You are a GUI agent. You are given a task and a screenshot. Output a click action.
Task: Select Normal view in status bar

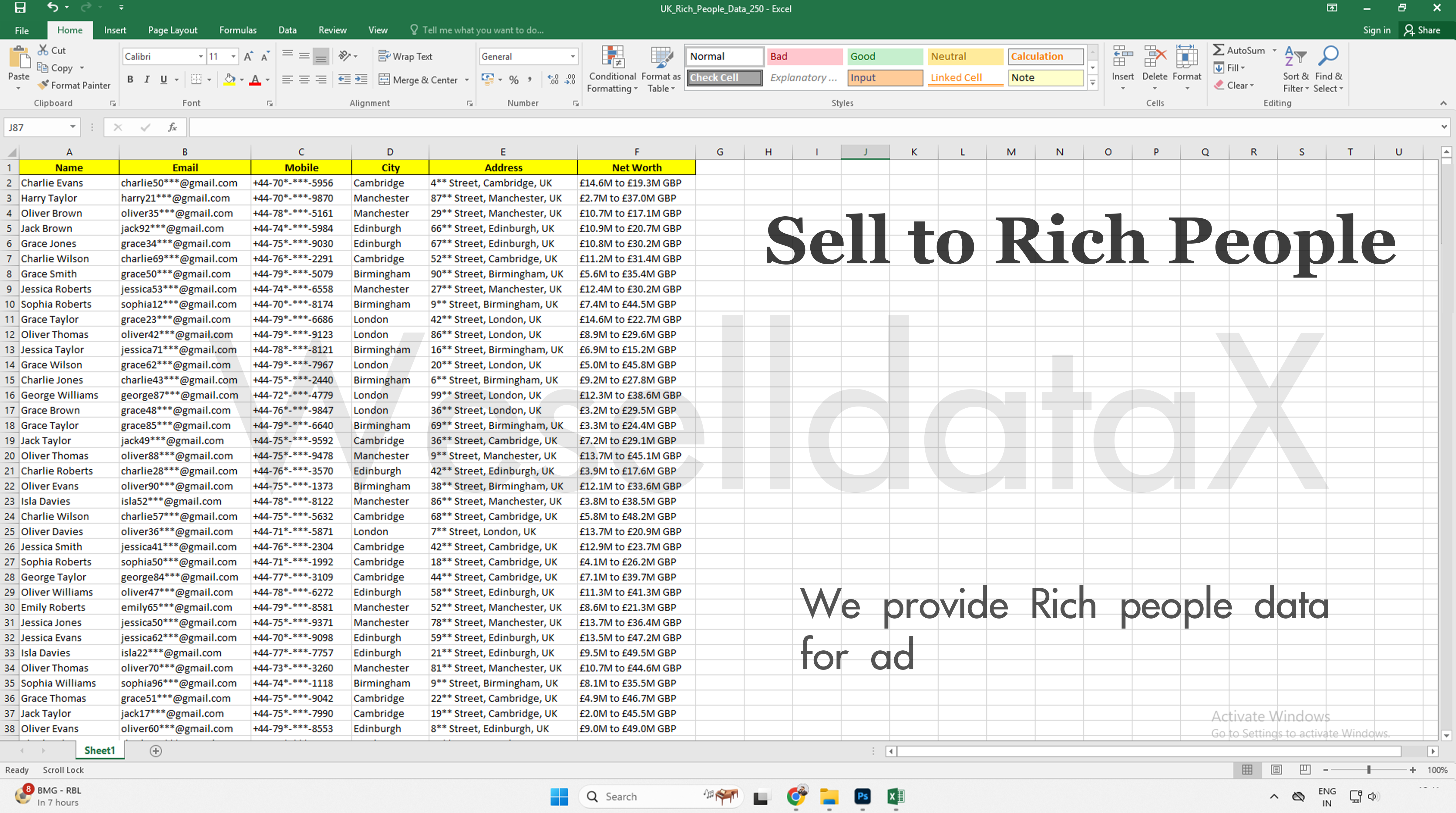tap(1247, 769)
